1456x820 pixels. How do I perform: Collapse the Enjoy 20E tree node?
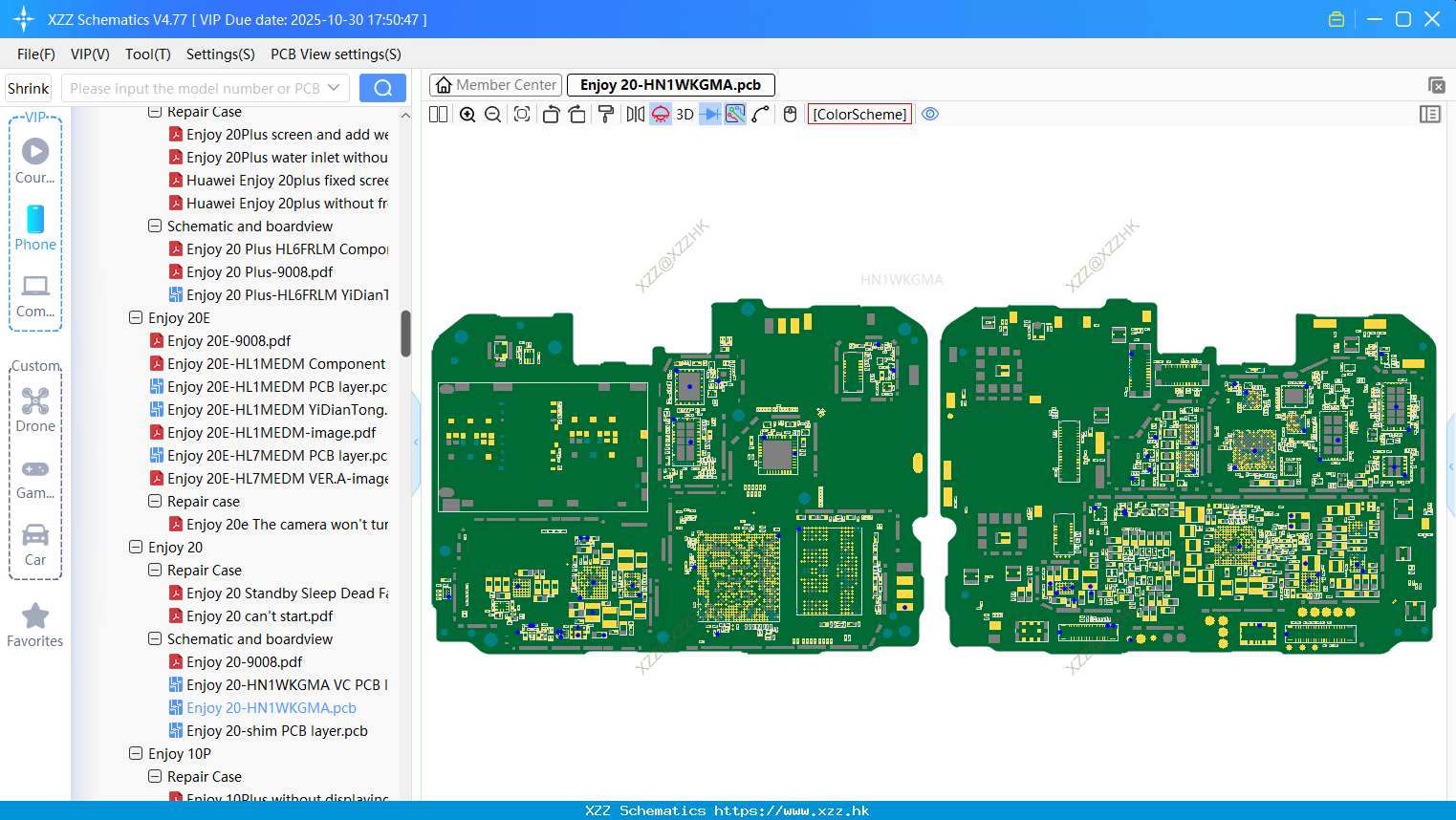coord(136,317)
